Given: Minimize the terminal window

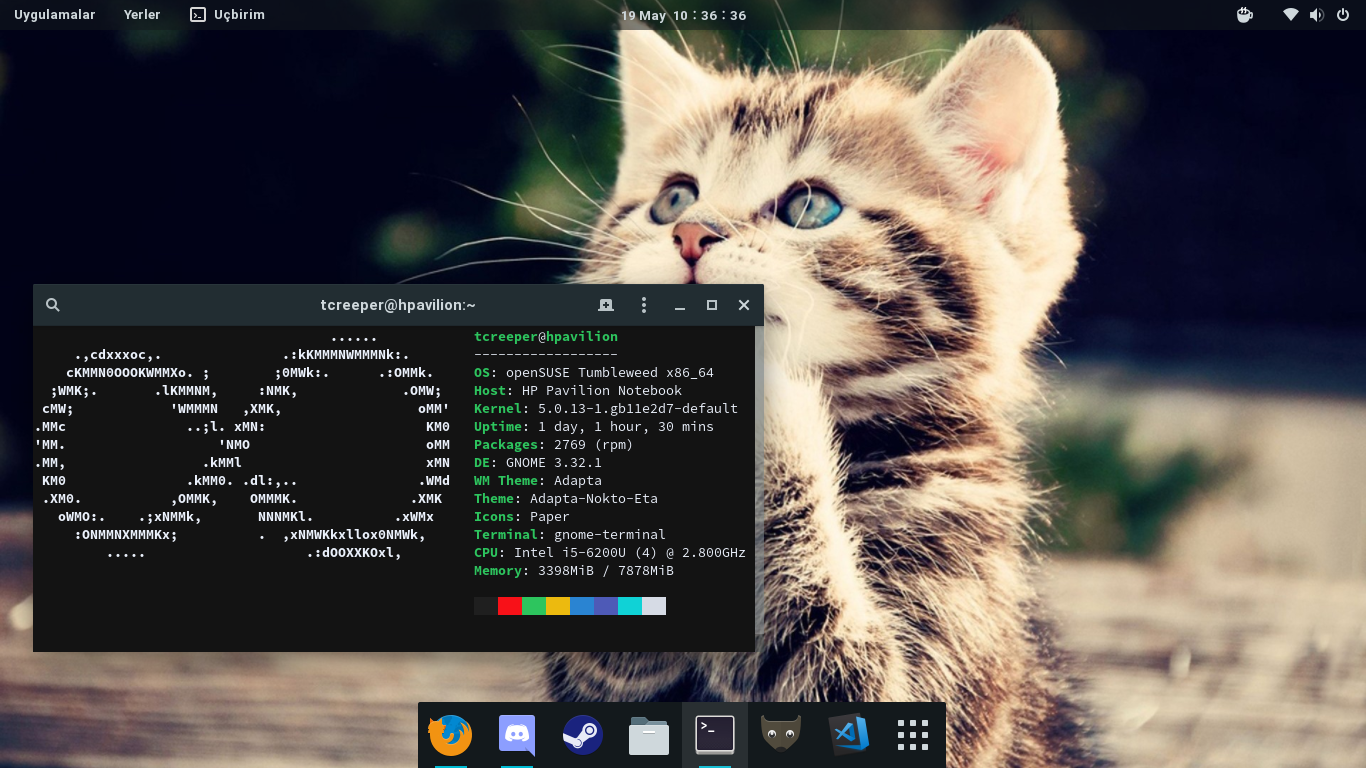Looking at the screenshot, I should coord(680,306).
